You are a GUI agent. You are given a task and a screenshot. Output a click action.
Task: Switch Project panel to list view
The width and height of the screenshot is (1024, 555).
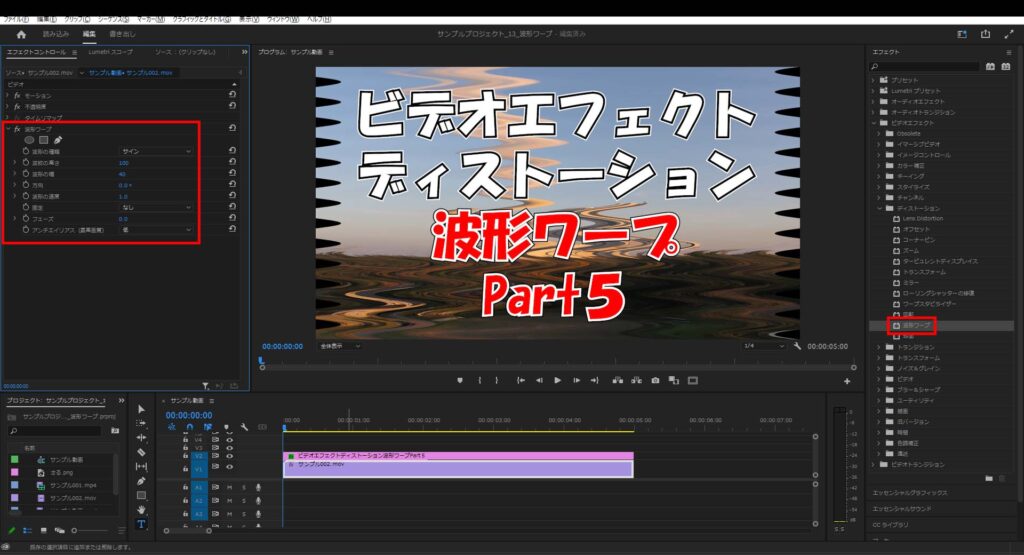pos(27,531)
